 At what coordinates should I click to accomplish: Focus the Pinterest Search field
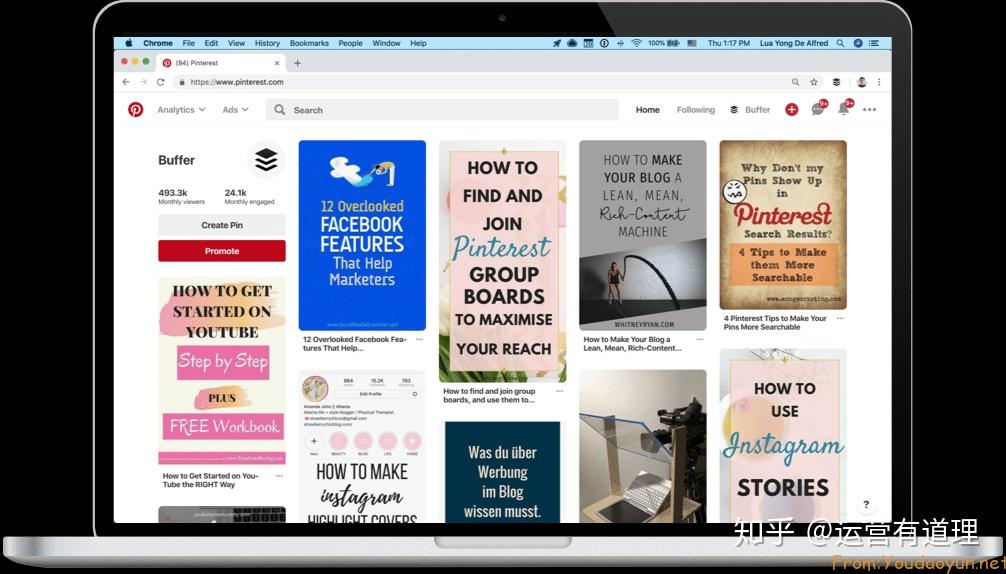pos(442,110)
